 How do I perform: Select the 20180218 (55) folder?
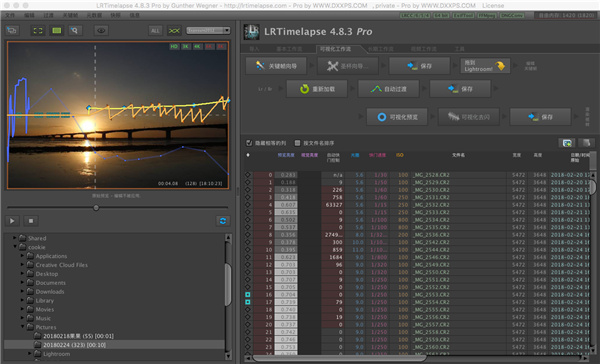pyautogui.click(x=78, y=336)
